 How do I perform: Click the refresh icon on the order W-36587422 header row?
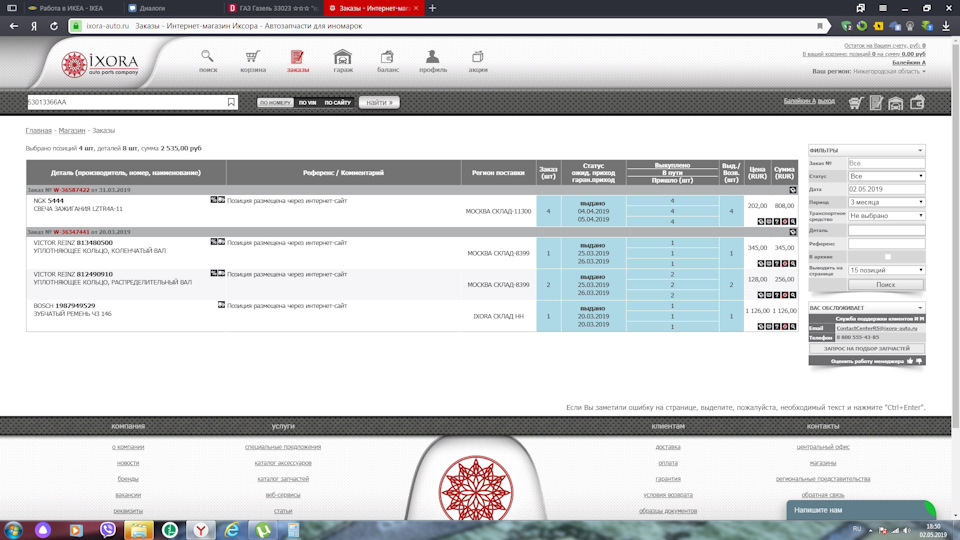tap(793, 190)
